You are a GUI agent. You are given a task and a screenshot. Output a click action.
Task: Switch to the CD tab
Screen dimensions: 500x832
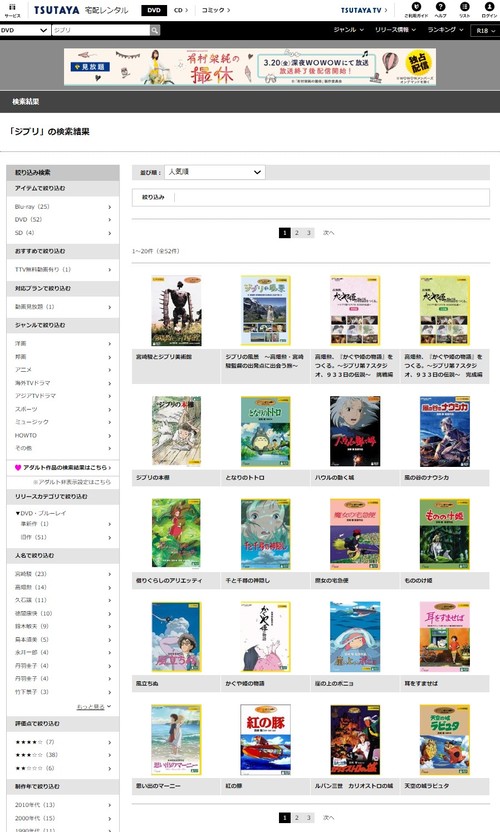(180, 10)
